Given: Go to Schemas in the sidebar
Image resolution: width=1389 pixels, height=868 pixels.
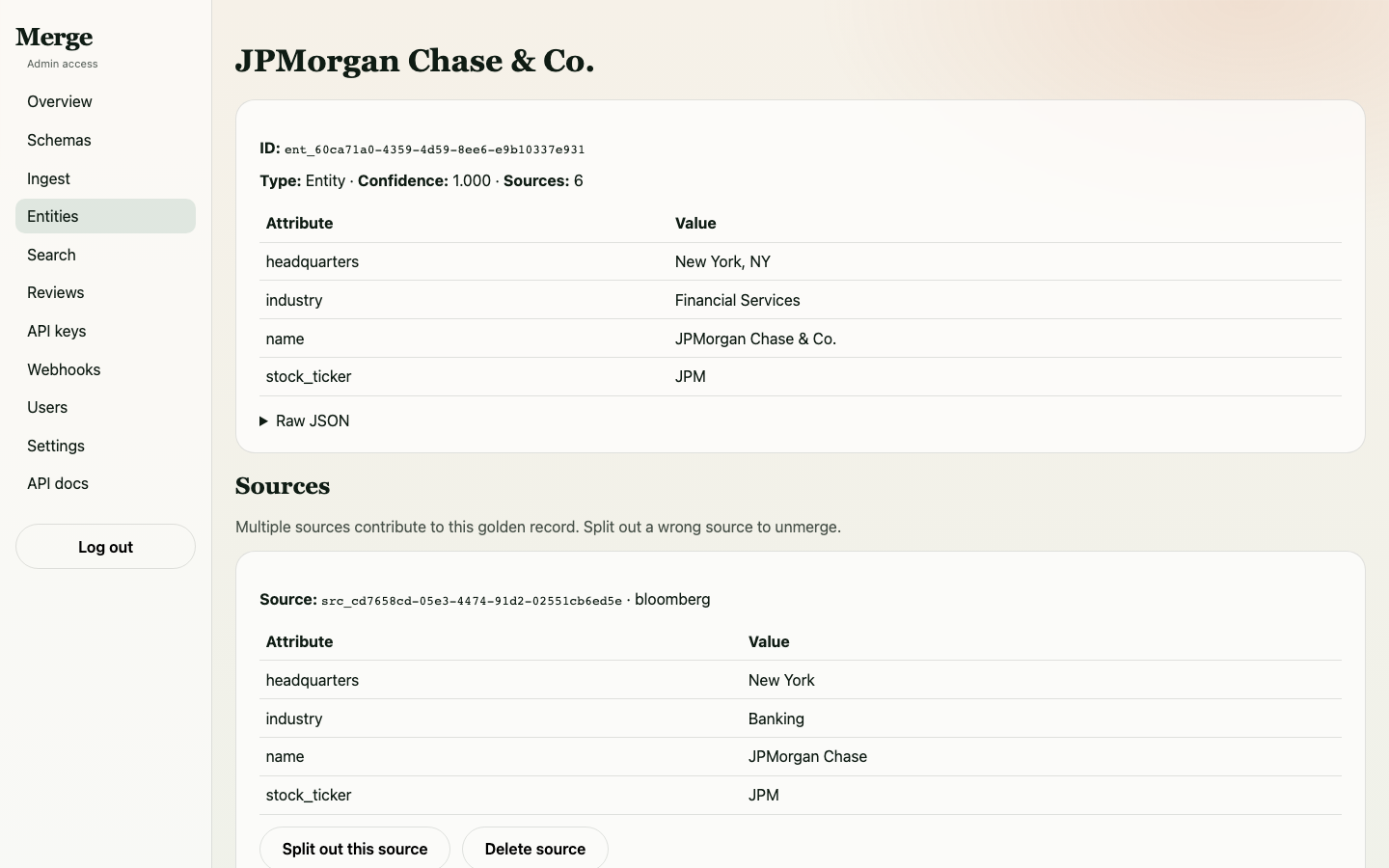Looking at the screenshot, I should (x=105, y=140).
